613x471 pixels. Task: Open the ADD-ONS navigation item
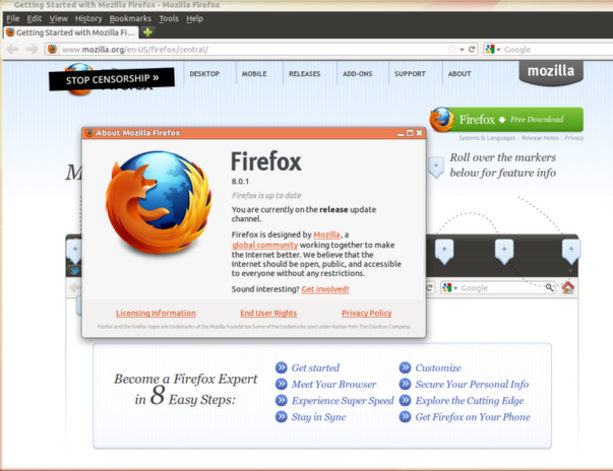click(357, 73)
